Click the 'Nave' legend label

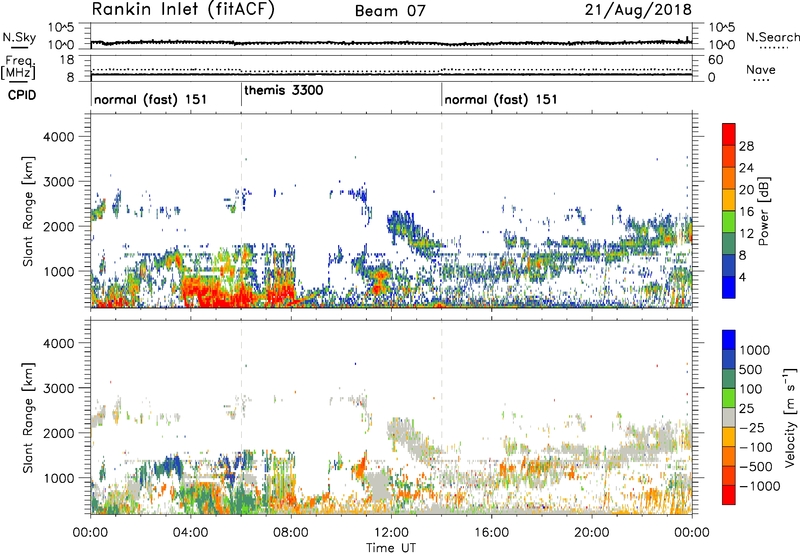(x=761, y=69)
